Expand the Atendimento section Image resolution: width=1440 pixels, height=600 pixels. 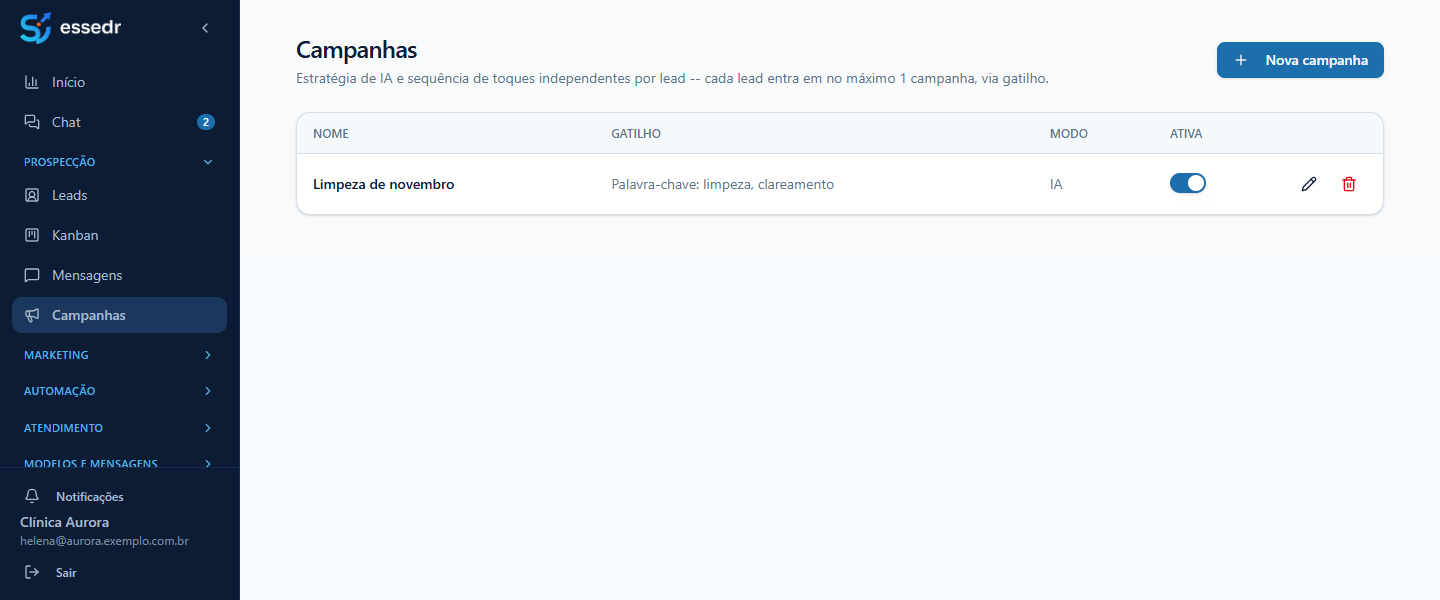point(120,428)
